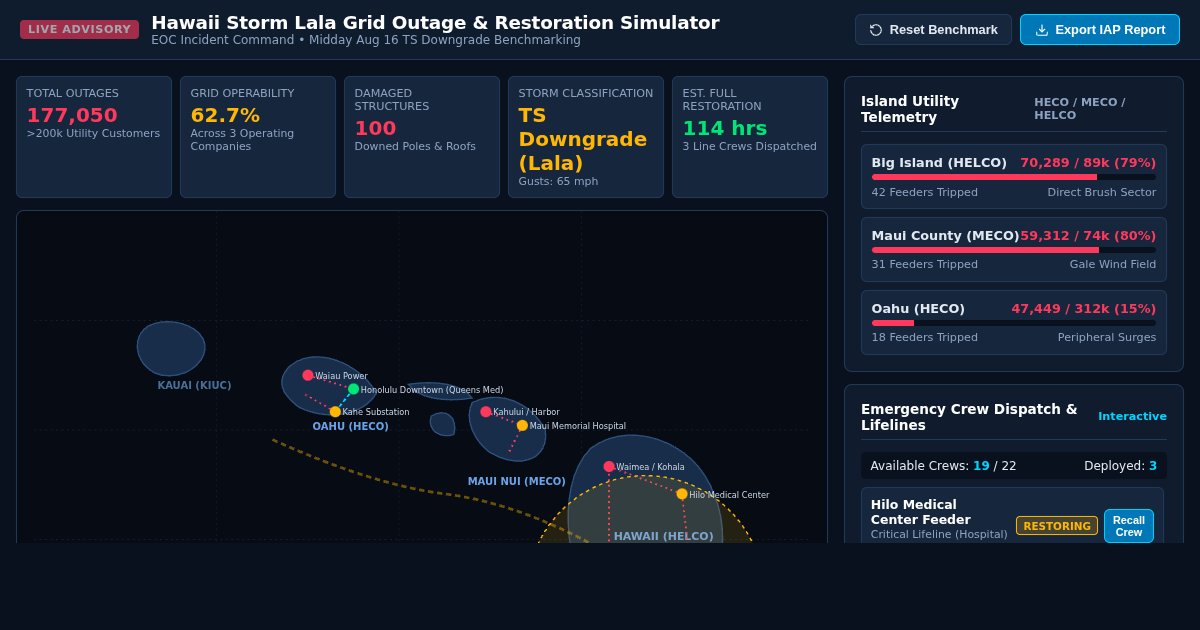Click the HECO / MECO / HELCO header tag
The image size is (1200, 630).
point(1079,109)
